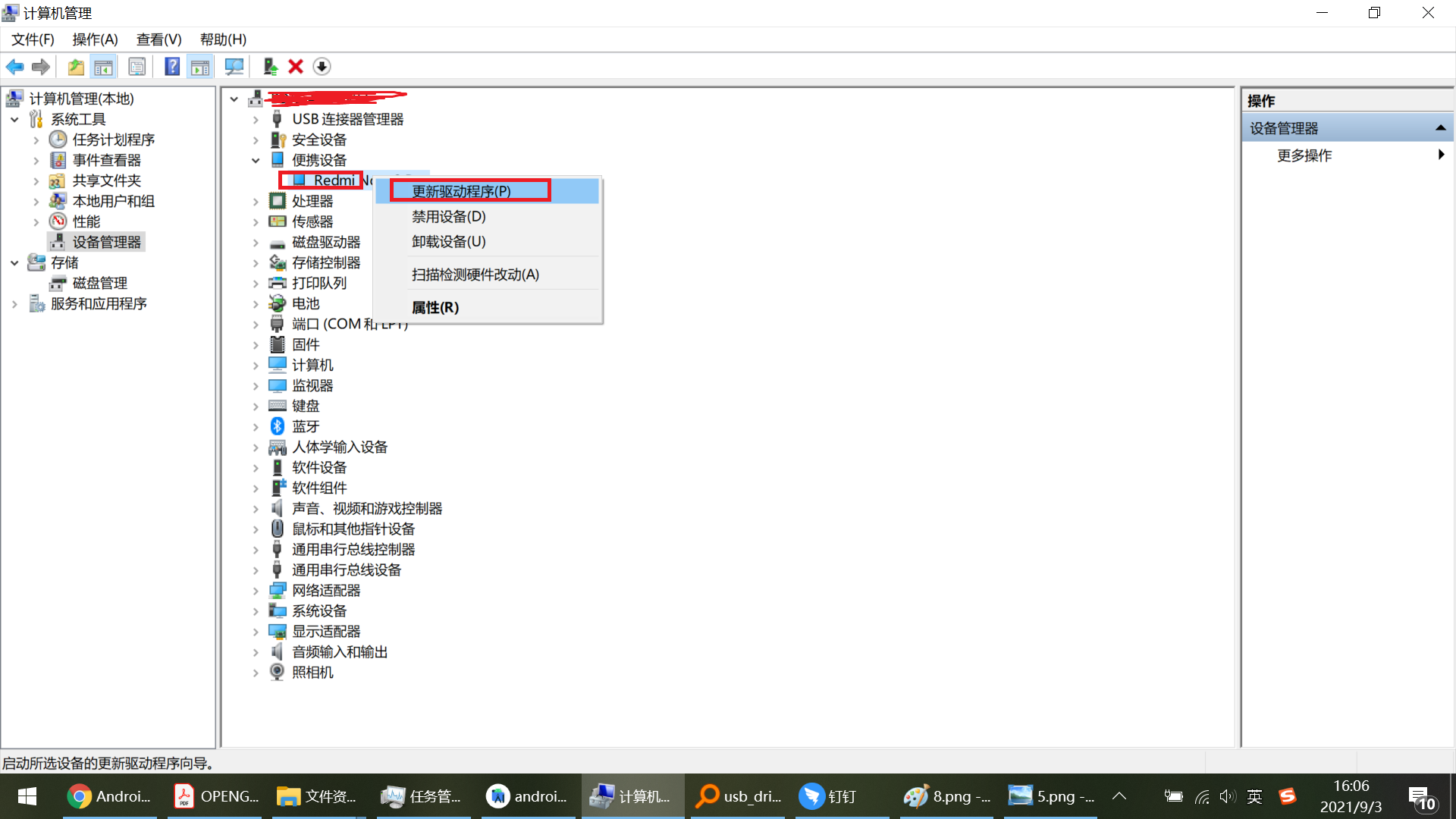Click the update driver toolbar icon

tap(270, 67)
